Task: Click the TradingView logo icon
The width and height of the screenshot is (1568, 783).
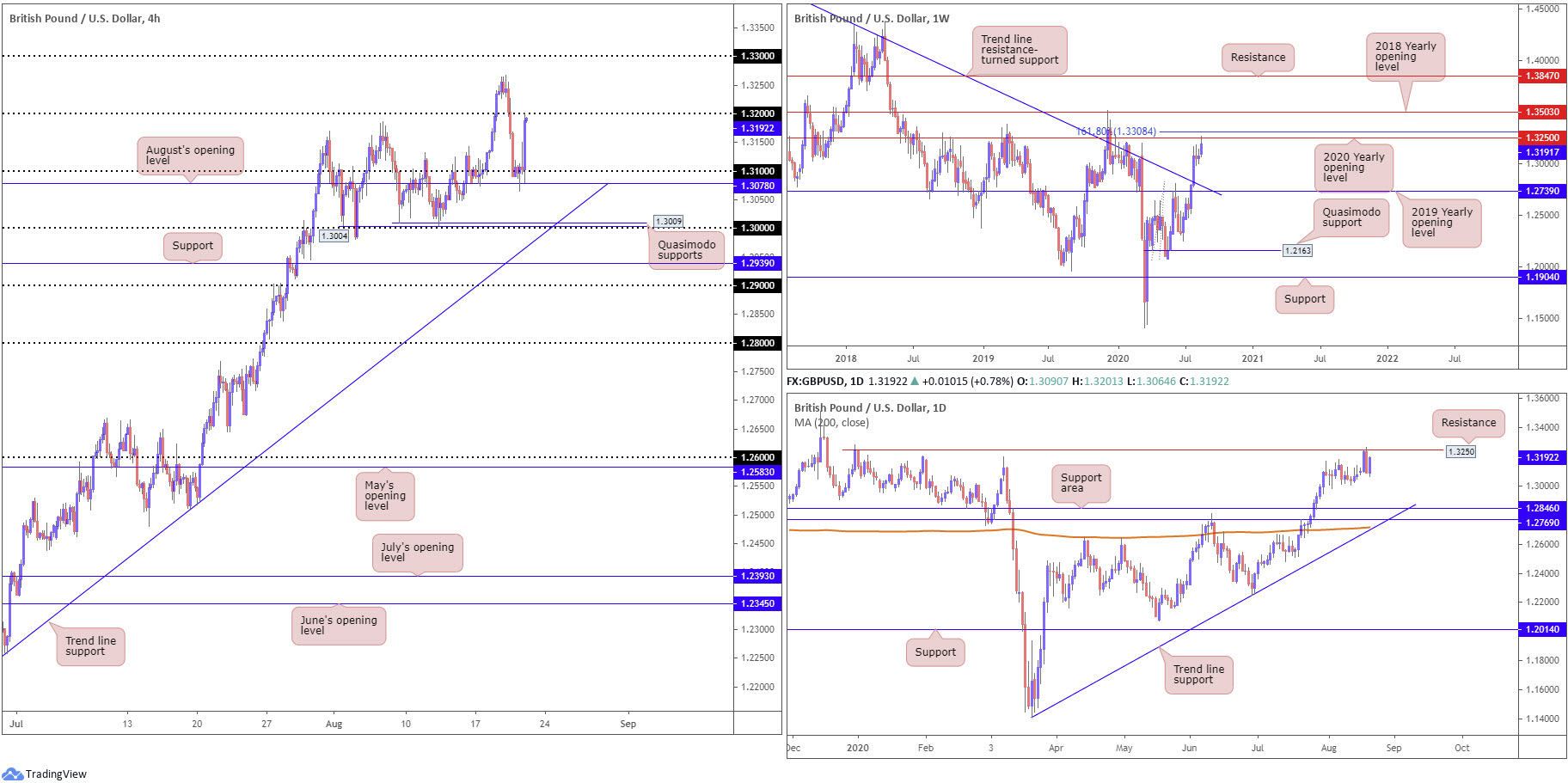Action: pos(12,774)
